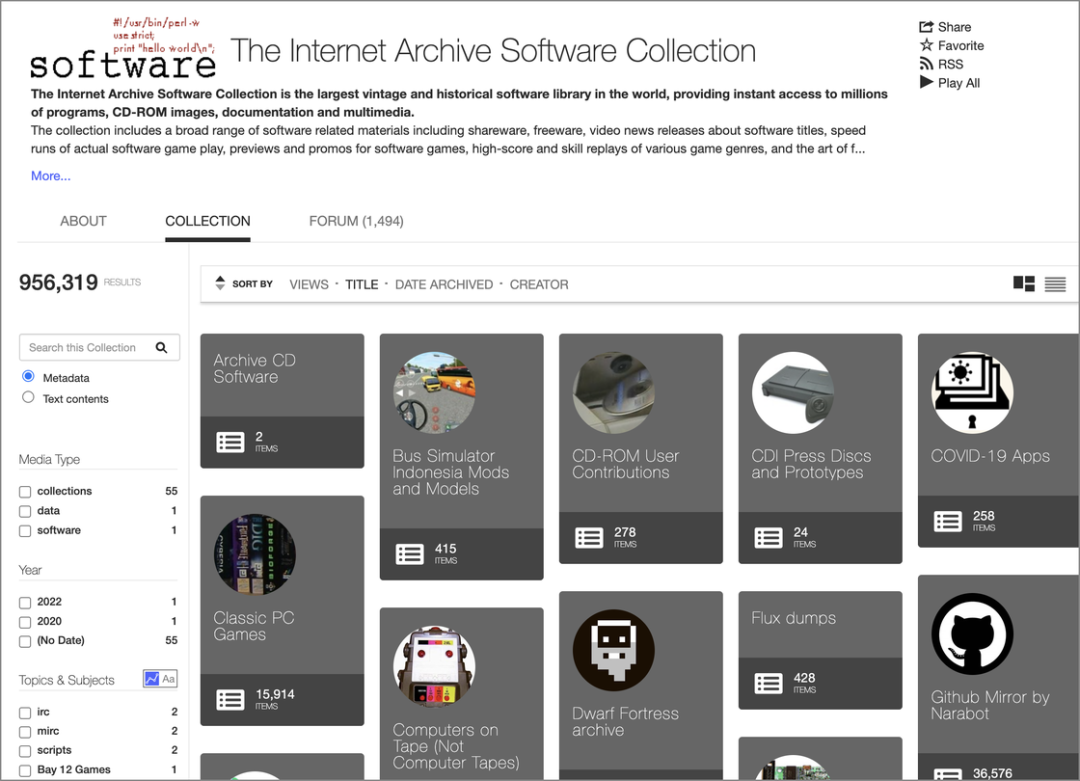
Task: Click the Archive CD Software items list icon
Action: click(230, 442)
